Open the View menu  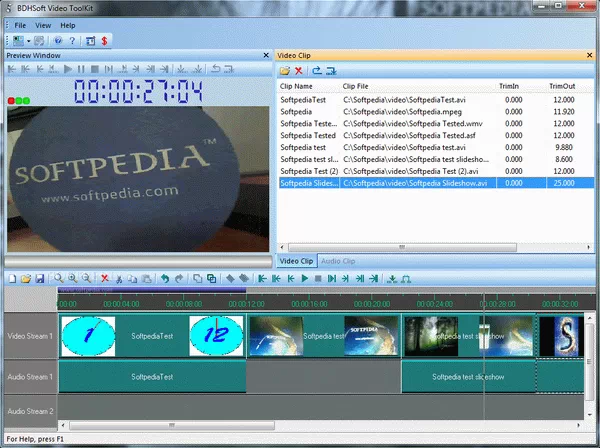pyautogui.click(x=44, y=24)
